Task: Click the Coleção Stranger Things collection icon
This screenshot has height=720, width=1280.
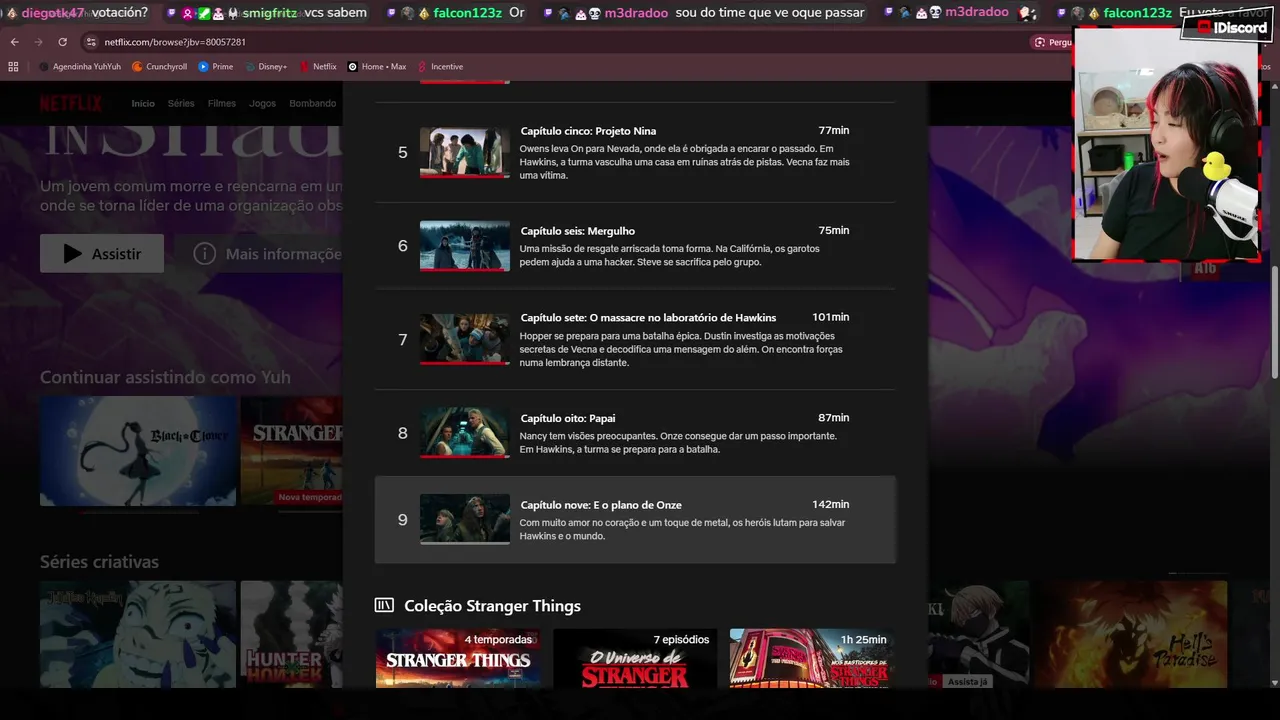Action: point(384,605)
